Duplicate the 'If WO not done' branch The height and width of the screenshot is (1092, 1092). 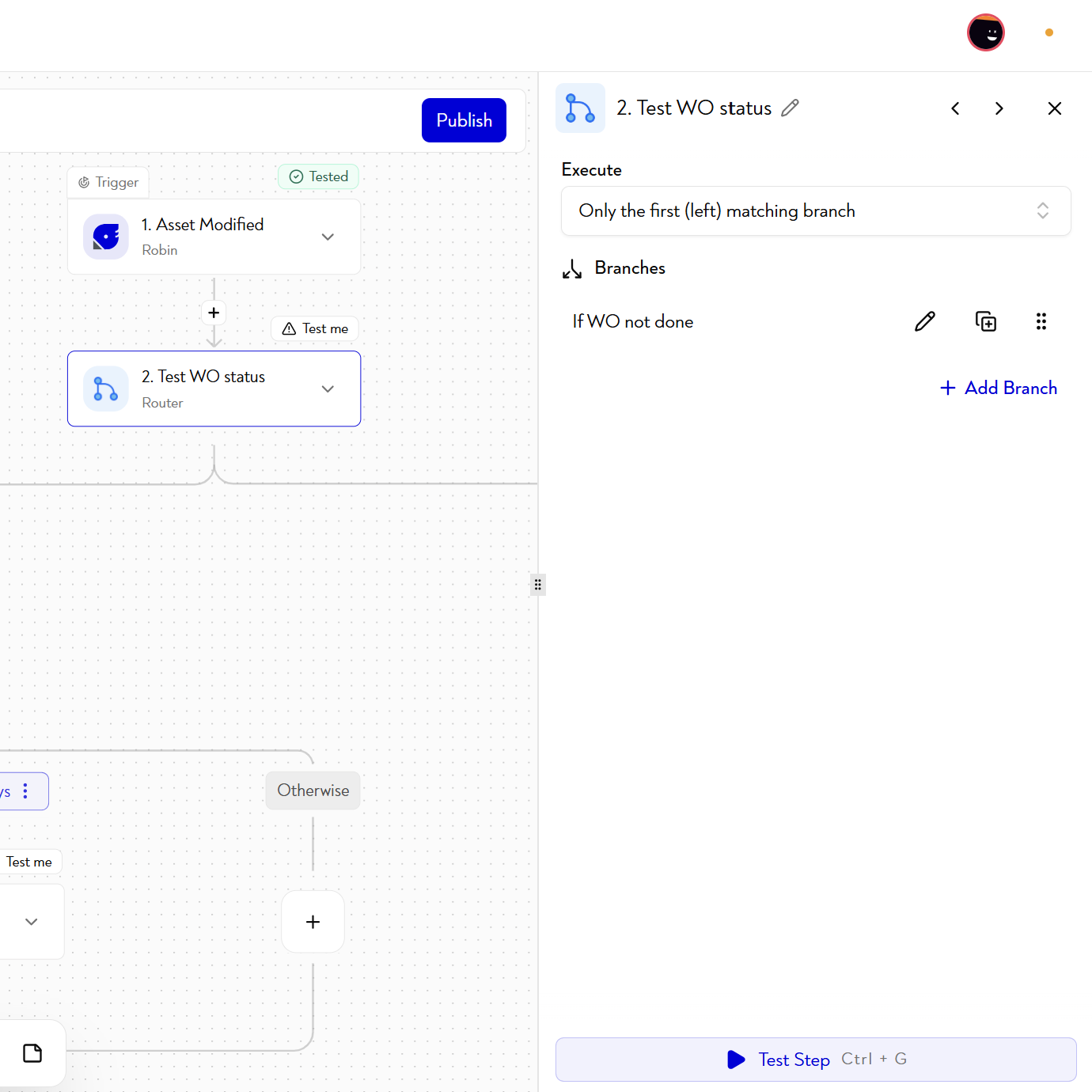click(986, 321)
